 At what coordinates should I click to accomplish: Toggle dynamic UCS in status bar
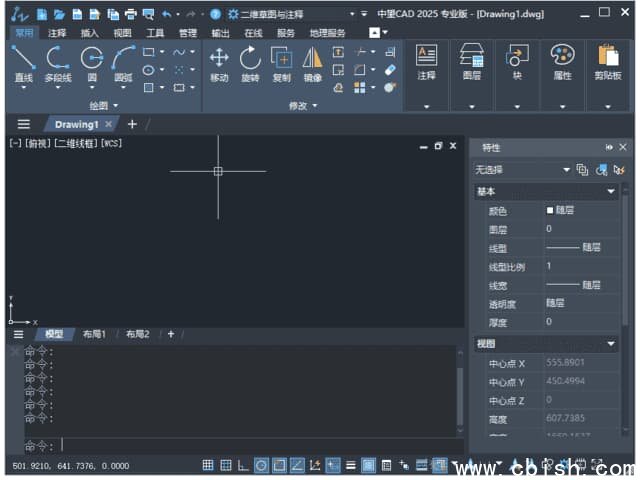(x=315, y=465)
